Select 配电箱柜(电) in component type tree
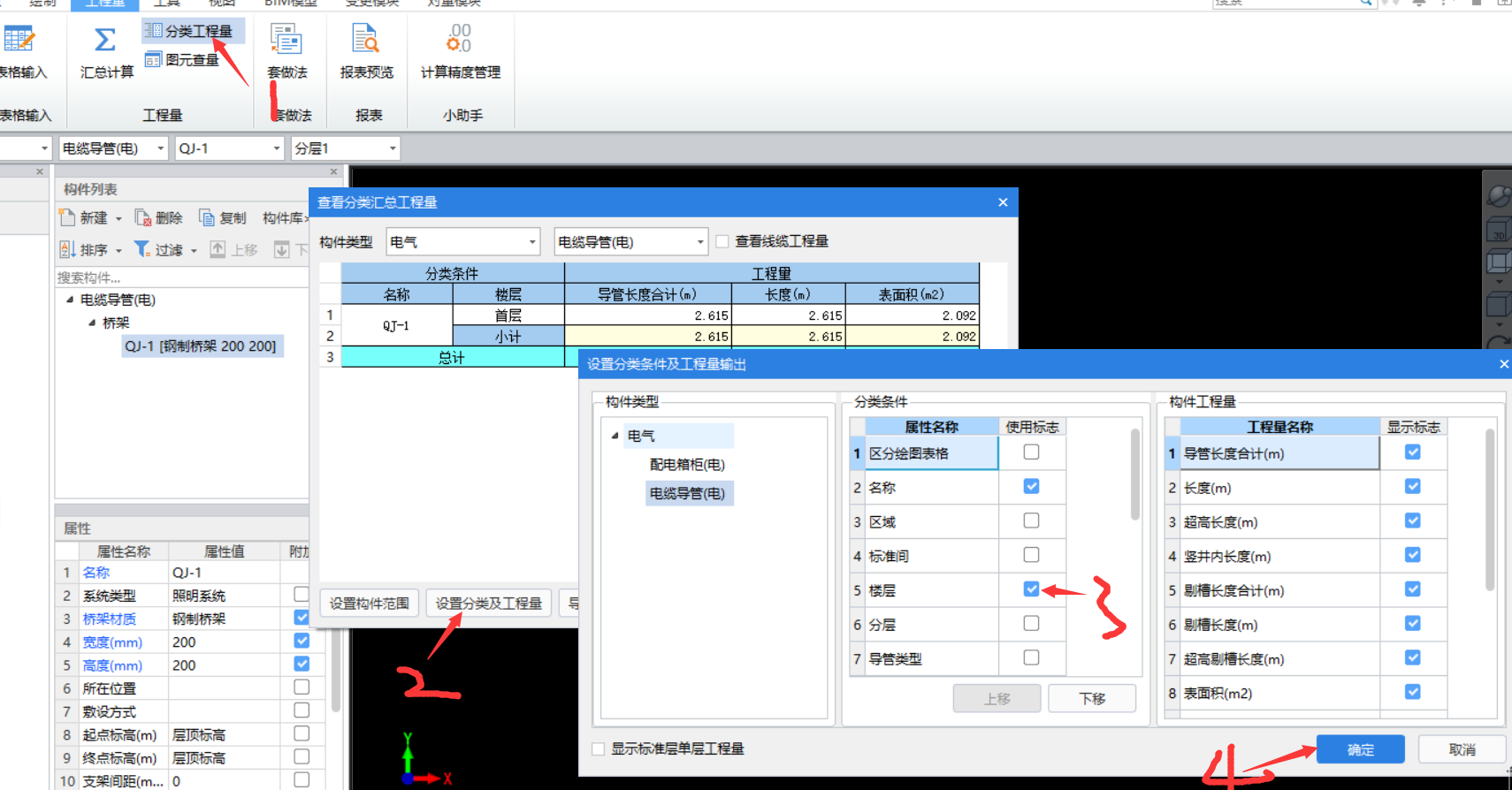Image resolution: width=1512 pixels, height=790 pixels. tap(687, 464)
